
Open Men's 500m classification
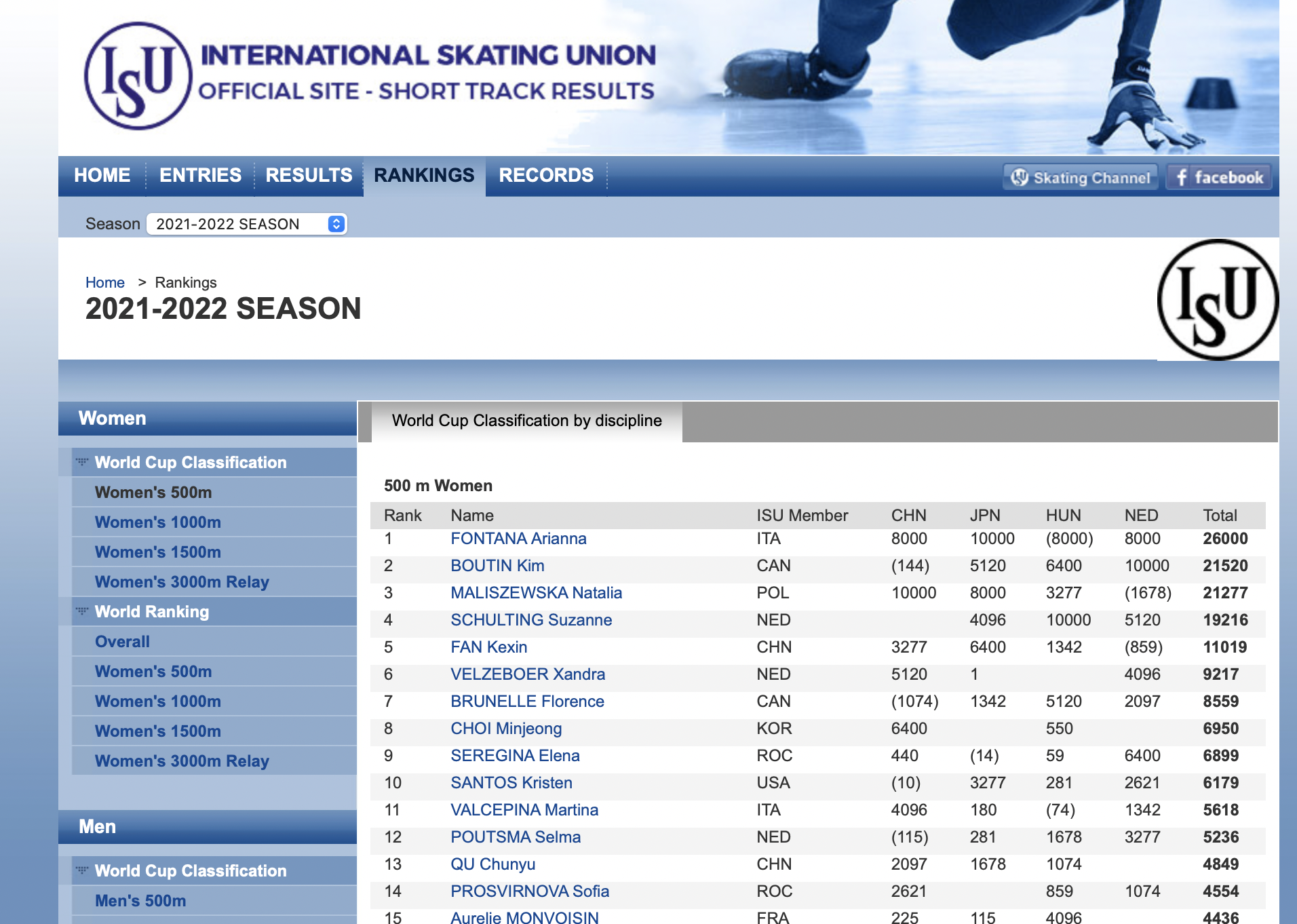click(140, 901)
